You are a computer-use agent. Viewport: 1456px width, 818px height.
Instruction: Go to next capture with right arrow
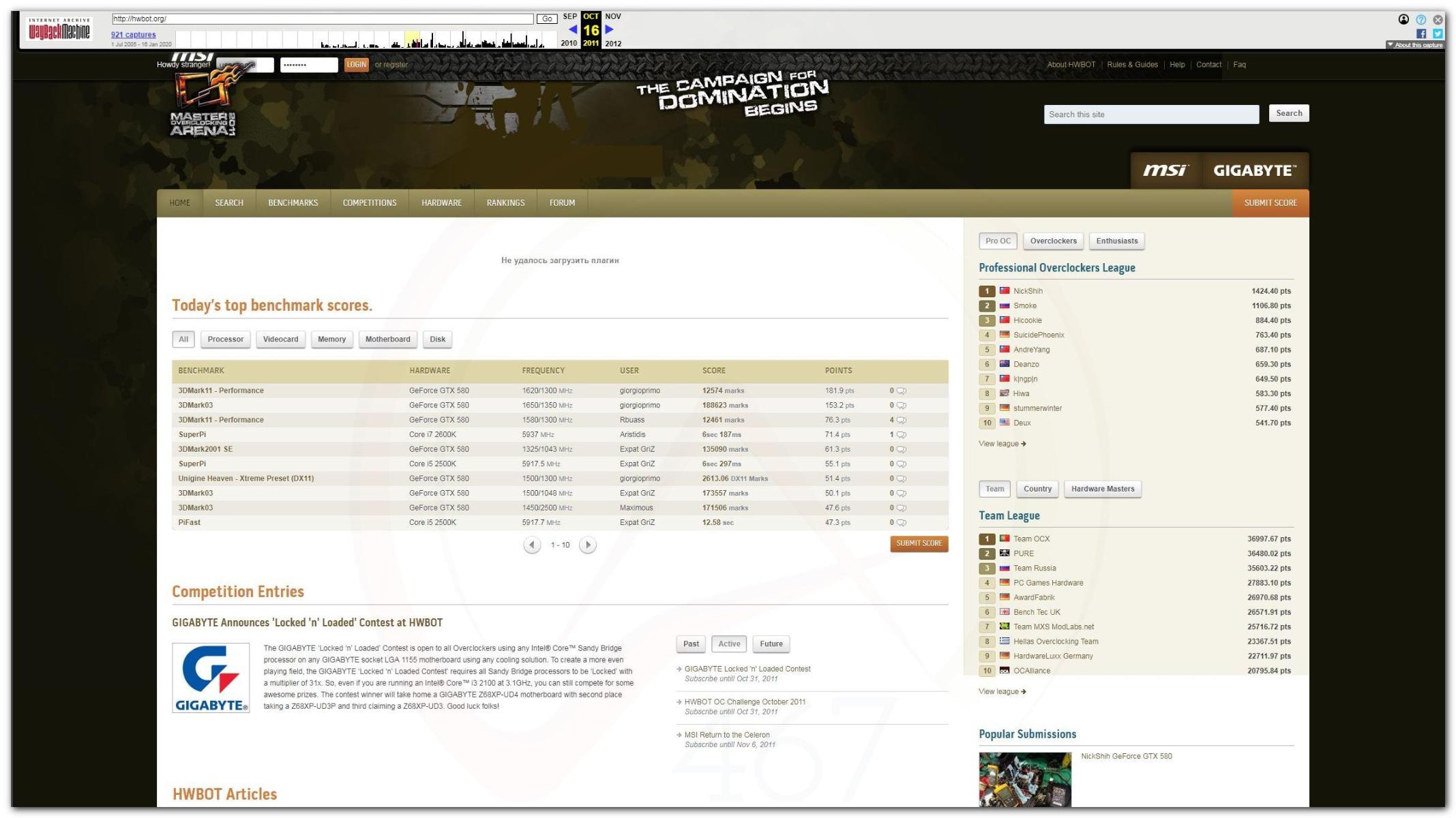(x=610, y=29)
